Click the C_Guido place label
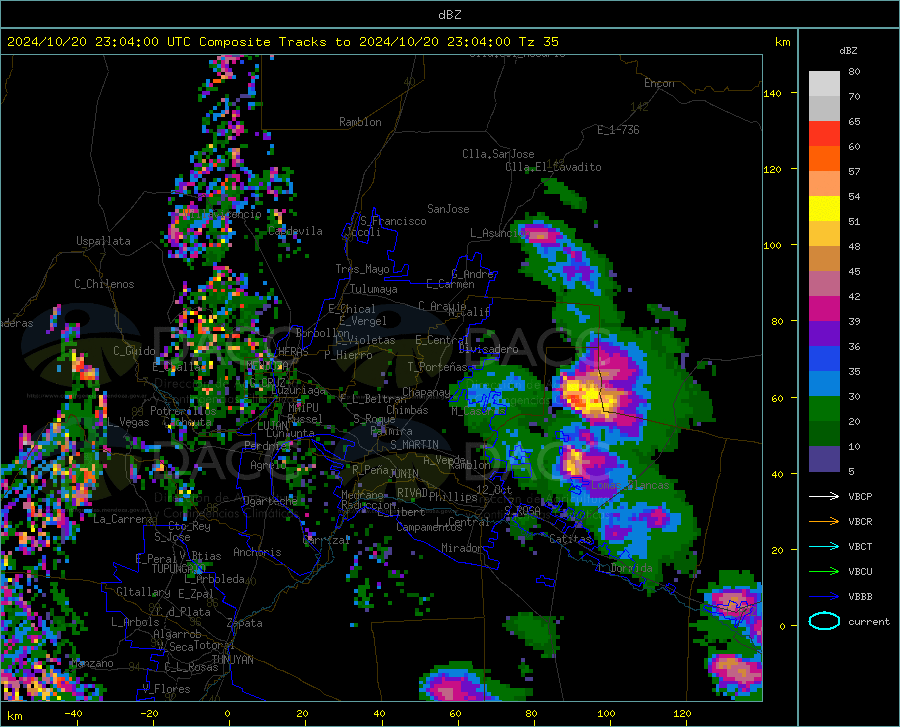This screenshot has width=900, height=727. click(x=134, y=351)
